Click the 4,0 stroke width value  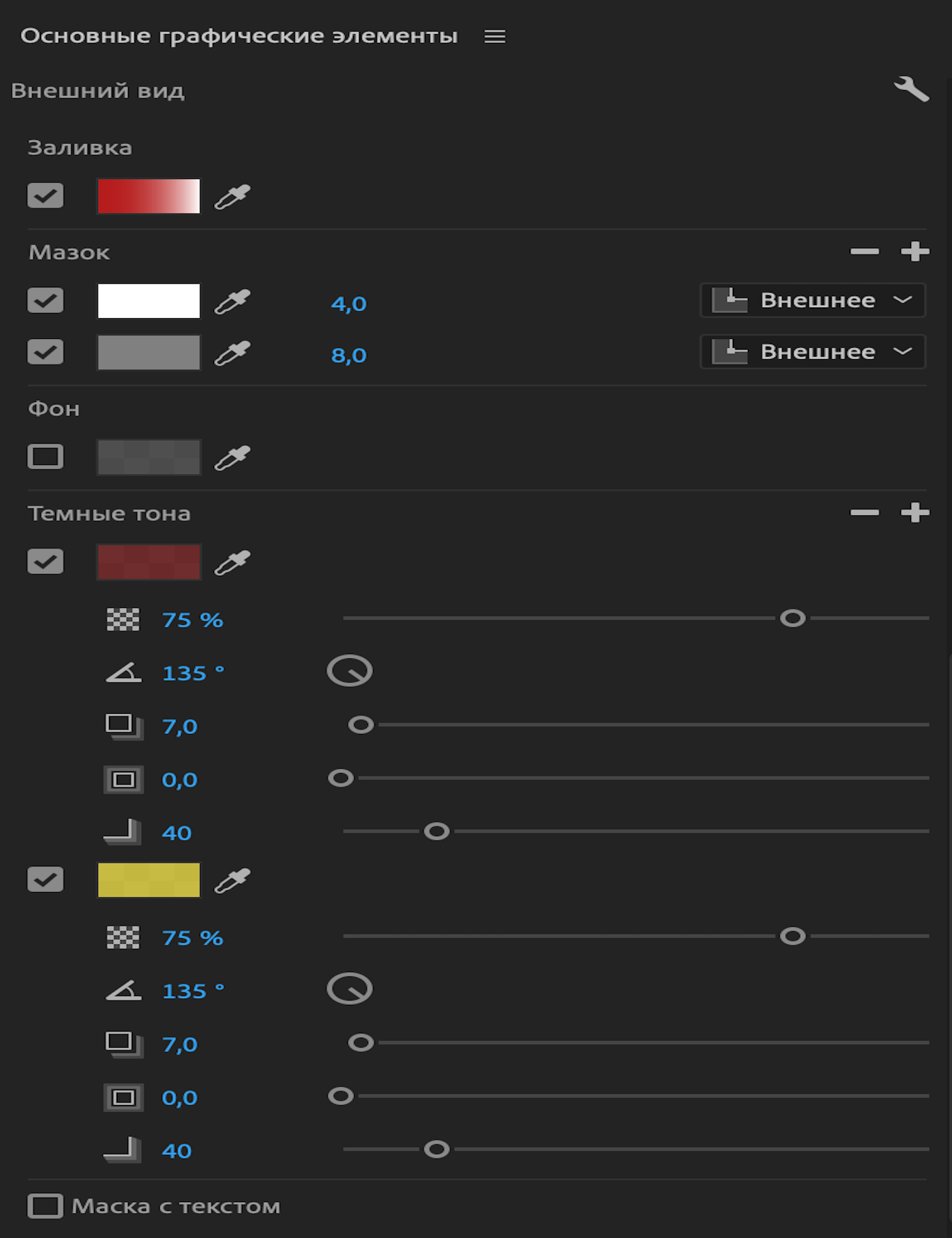click(x=348, y=304)
